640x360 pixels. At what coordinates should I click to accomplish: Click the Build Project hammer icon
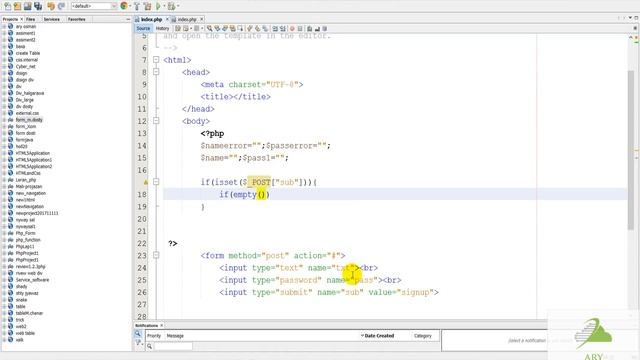[137, 6]
